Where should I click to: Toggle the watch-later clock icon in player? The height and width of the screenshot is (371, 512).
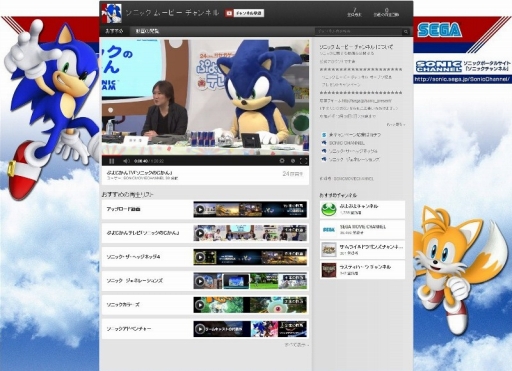(293, 161)
